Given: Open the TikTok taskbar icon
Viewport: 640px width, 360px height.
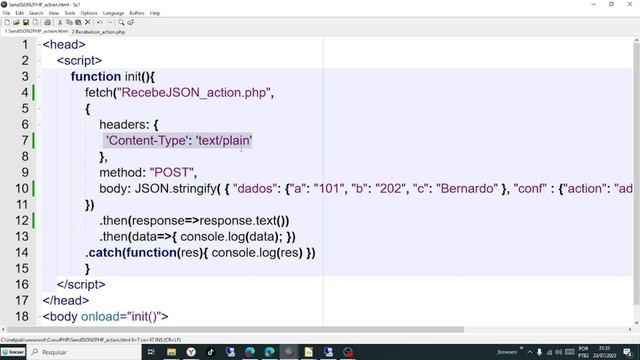Looking at the screenshot, I should 211,352.
